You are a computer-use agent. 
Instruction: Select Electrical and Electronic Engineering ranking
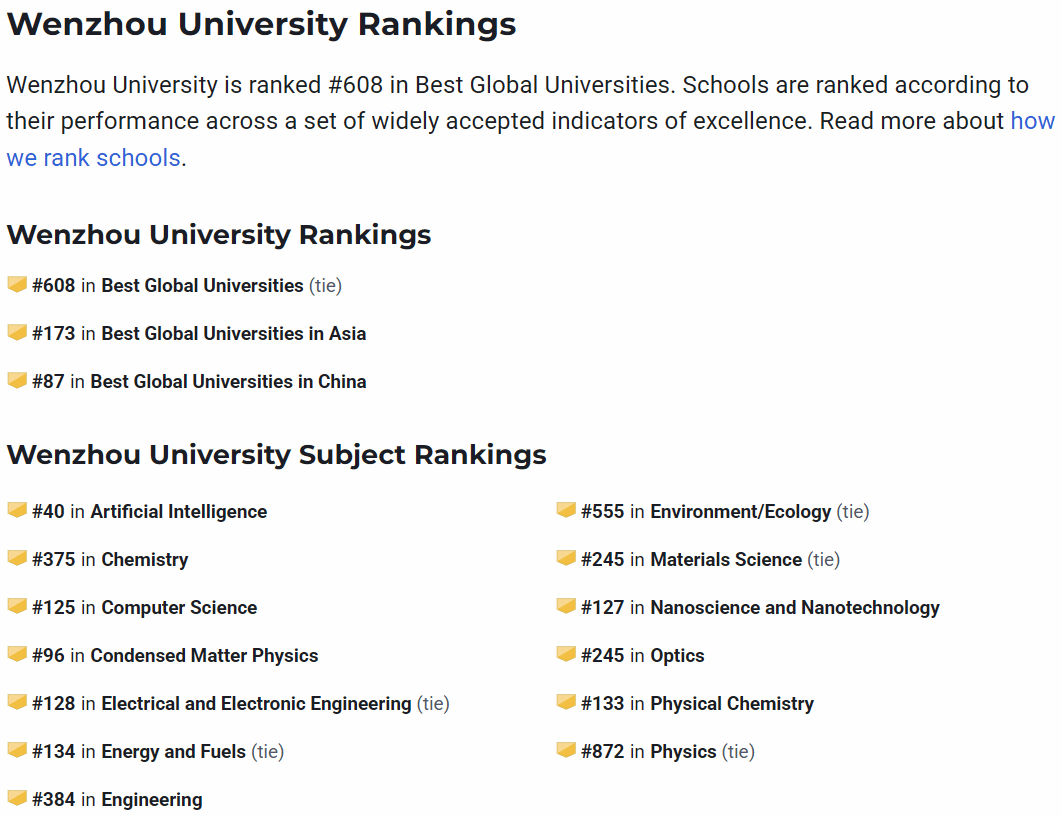pyautogui.click(x=256, y=704)
